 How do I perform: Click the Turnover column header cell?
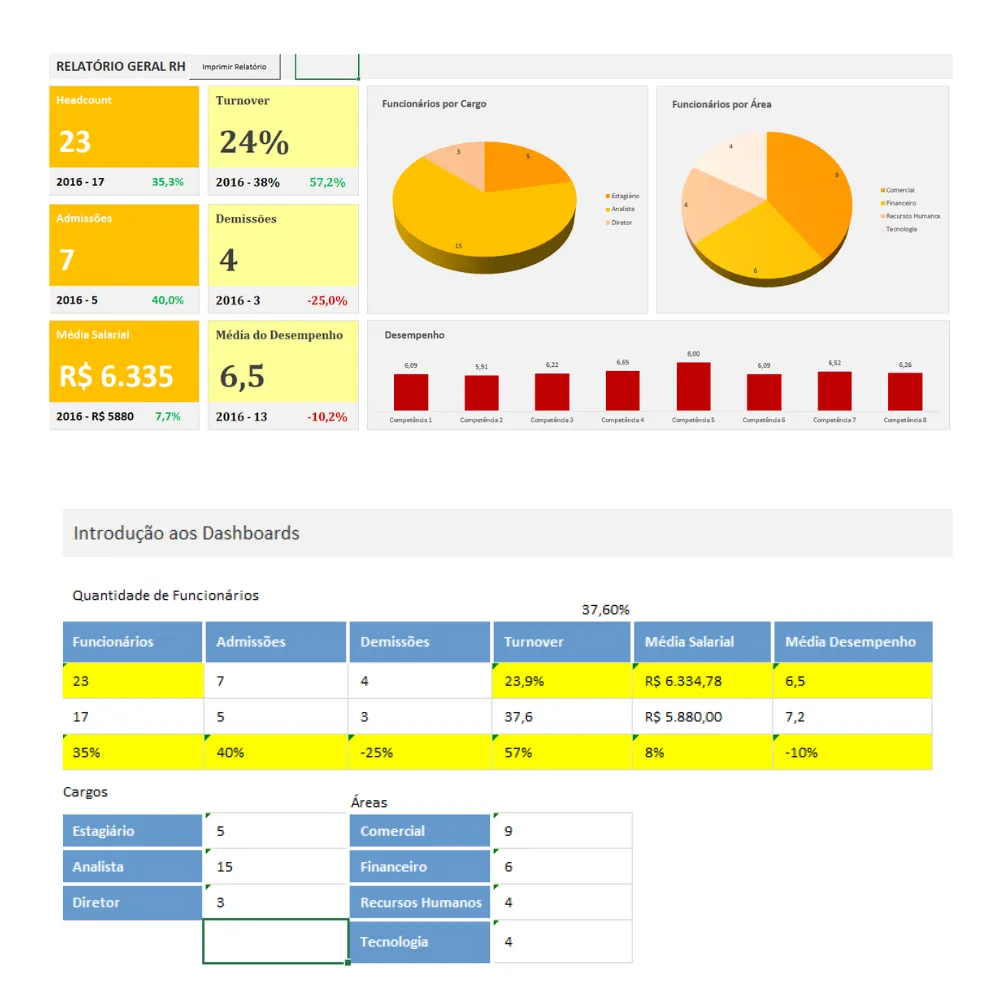[561, 642]
